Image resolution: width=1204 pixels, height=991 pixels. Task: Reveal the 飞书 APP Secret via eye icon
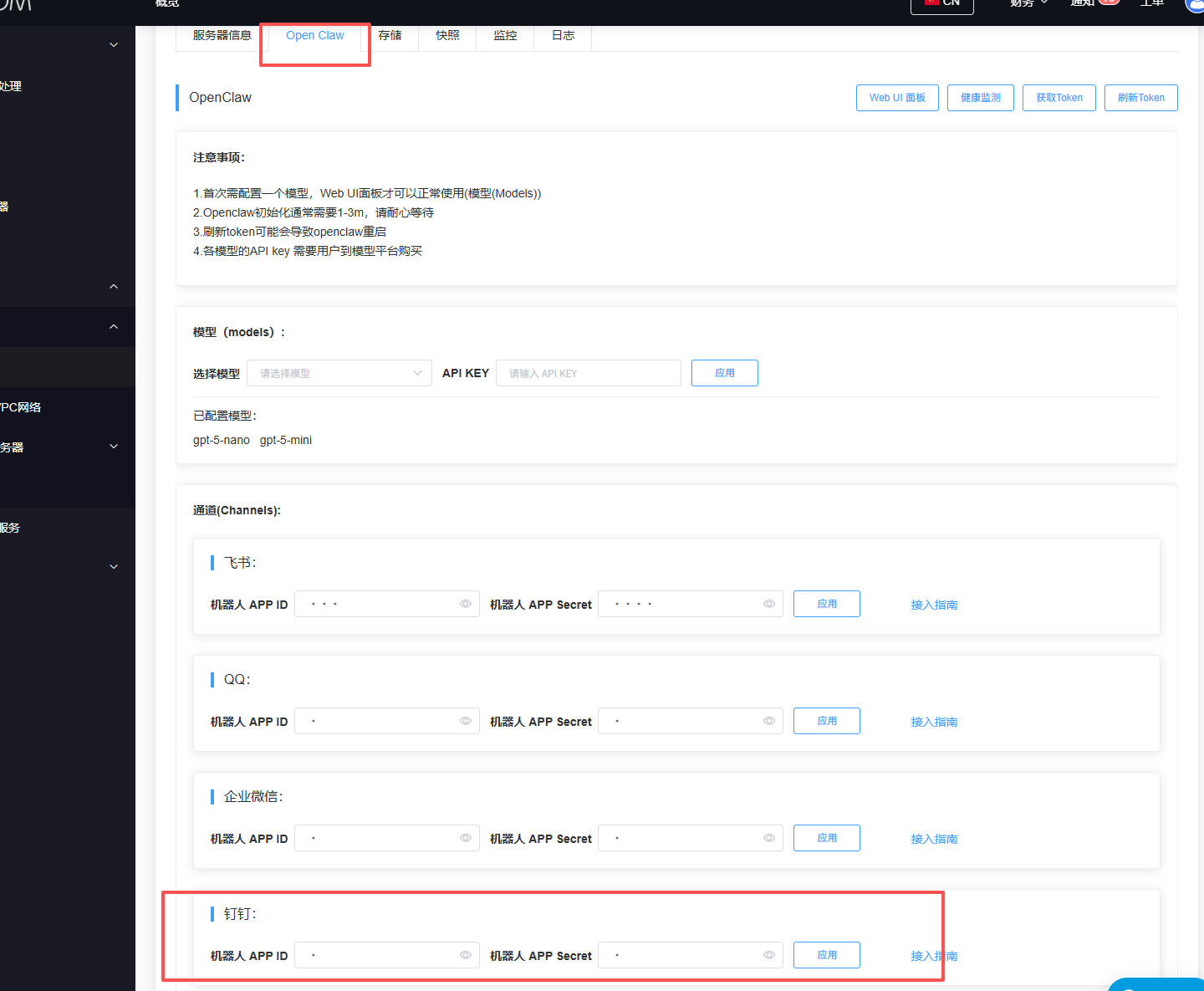(769, 604)
